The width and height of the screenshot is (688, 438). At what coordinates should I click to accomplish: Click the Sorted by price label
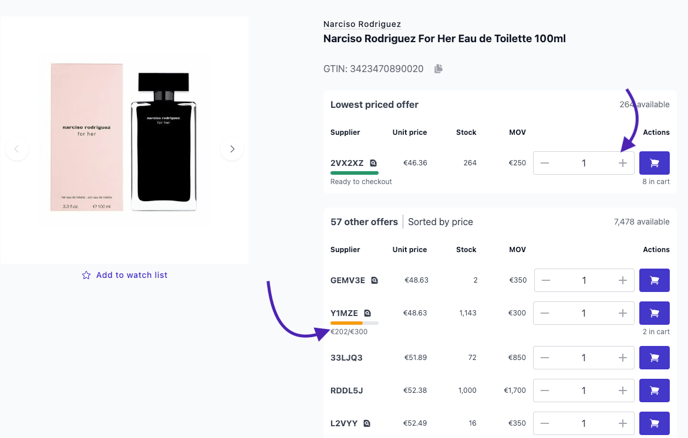click(441, 222)
